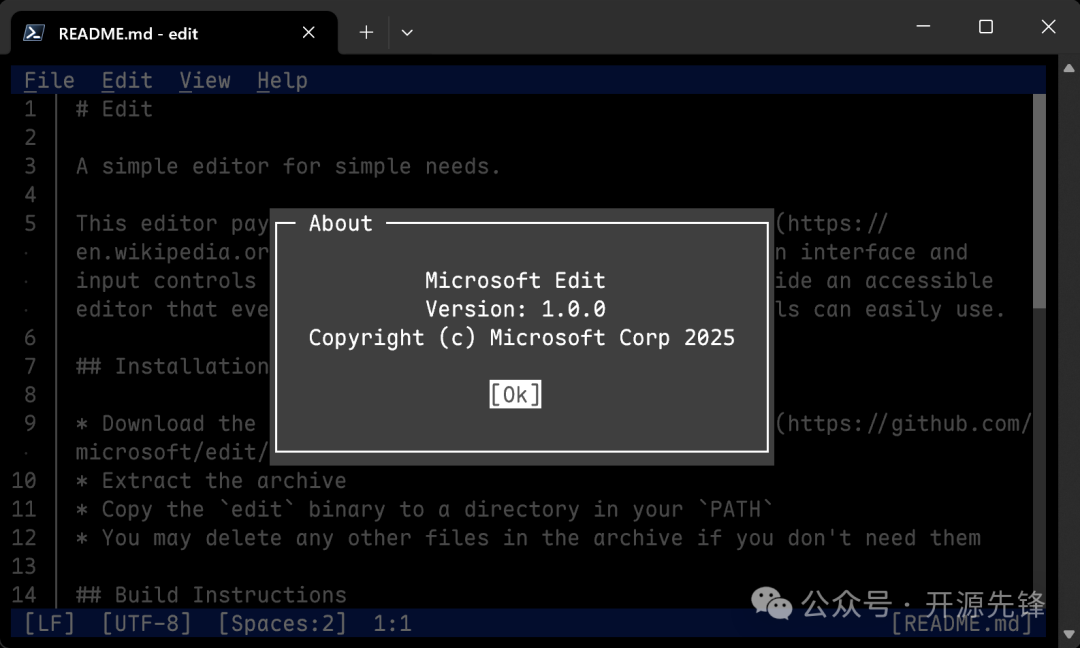Close the README.md - edit tab
Viewport: 1080px width, 648px height.
tap(309, 32)
